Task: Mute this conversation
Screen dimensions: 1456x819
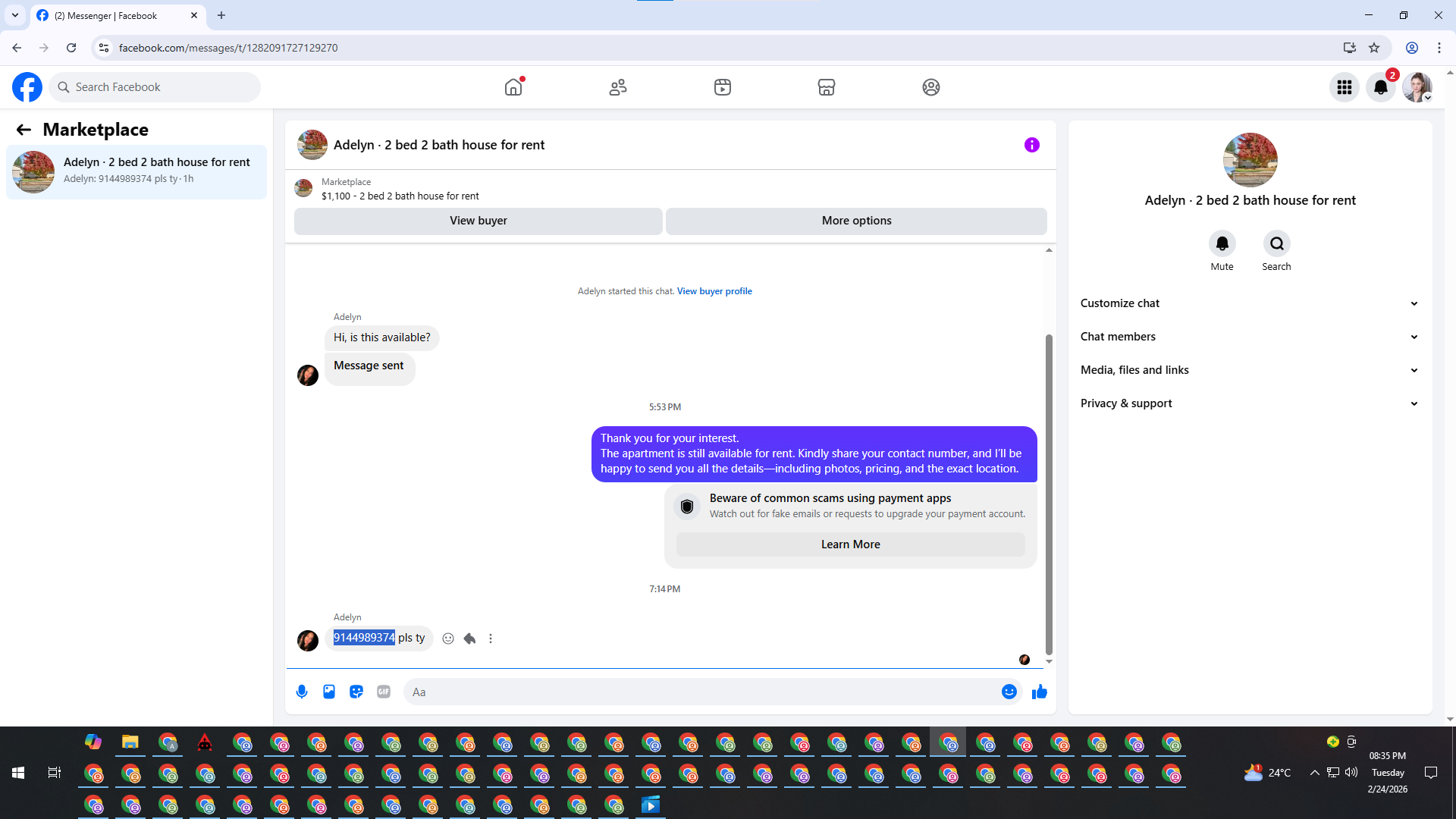Action: point(1222,243)
